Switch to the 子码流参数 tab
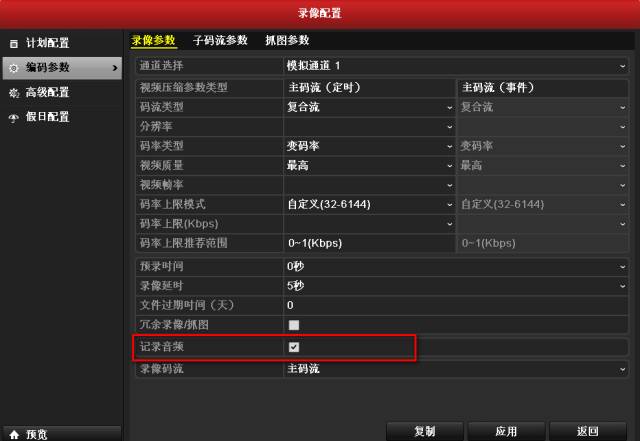Image resolution: width=640 pixels, height=441 pixels. 220,40
